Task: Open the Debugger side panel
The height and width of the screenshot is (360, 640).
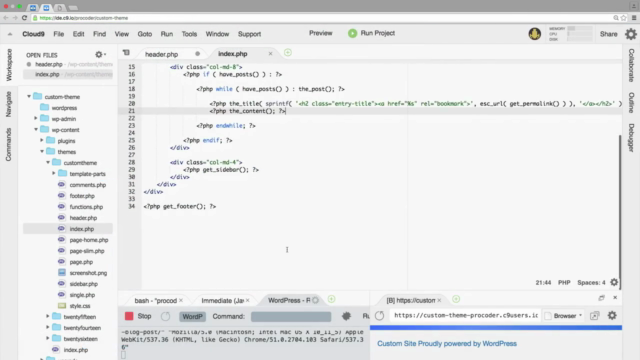Action: coord(631,138)
